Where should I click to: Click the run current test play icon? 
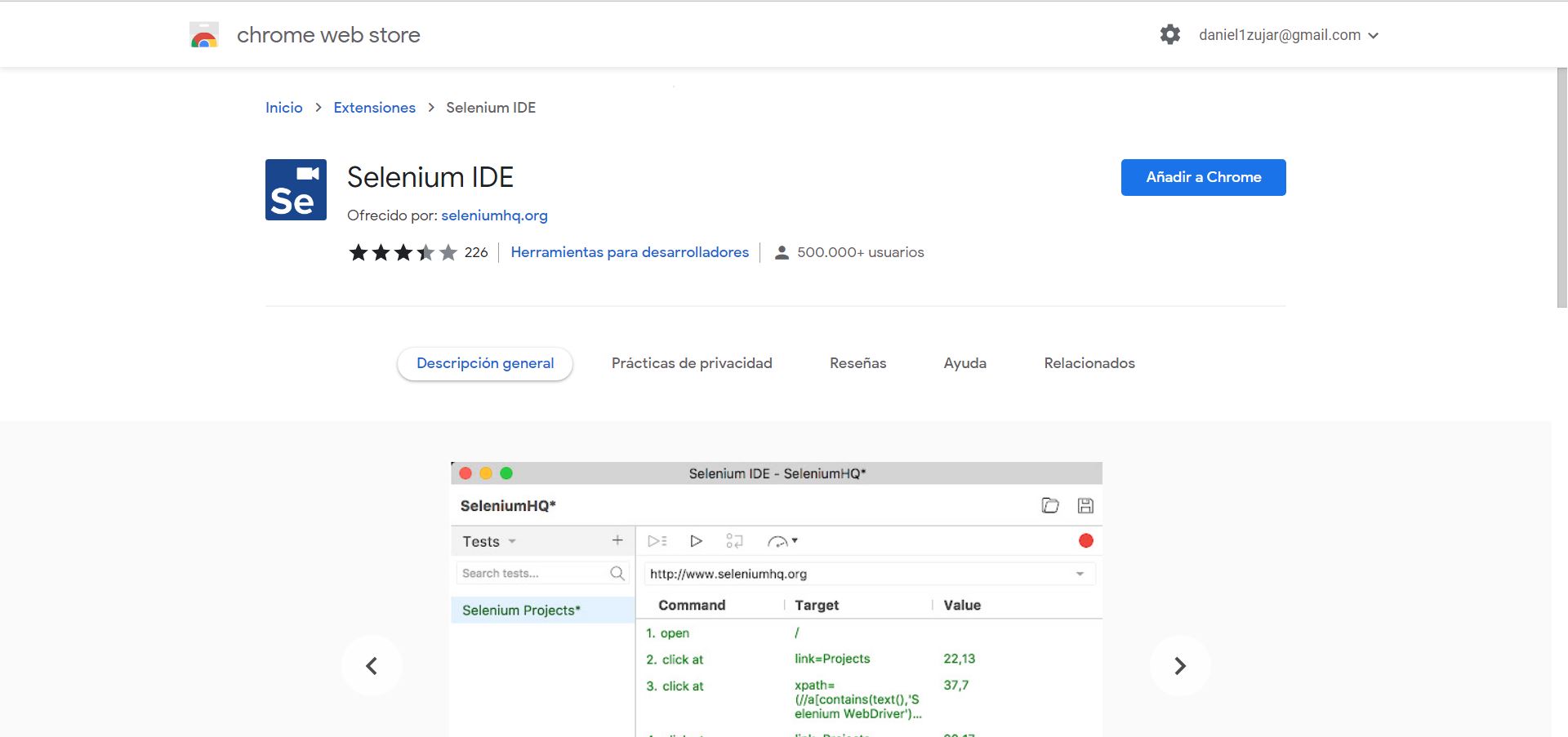(x=696, y=541)
